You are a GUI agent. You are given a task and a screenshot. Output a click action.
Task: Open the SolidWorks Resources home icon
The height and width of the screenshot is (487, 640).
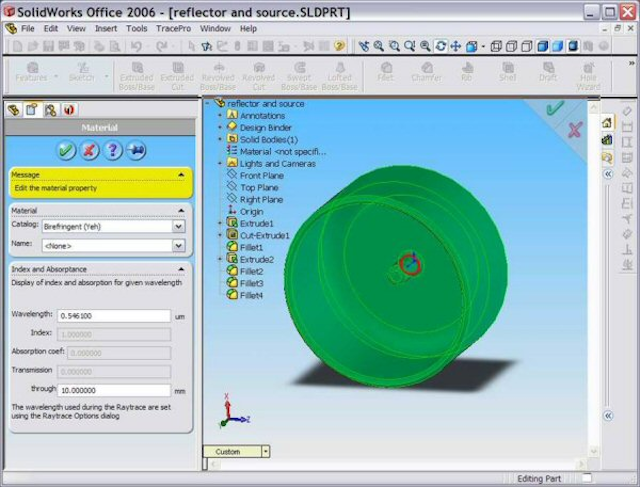607,122
